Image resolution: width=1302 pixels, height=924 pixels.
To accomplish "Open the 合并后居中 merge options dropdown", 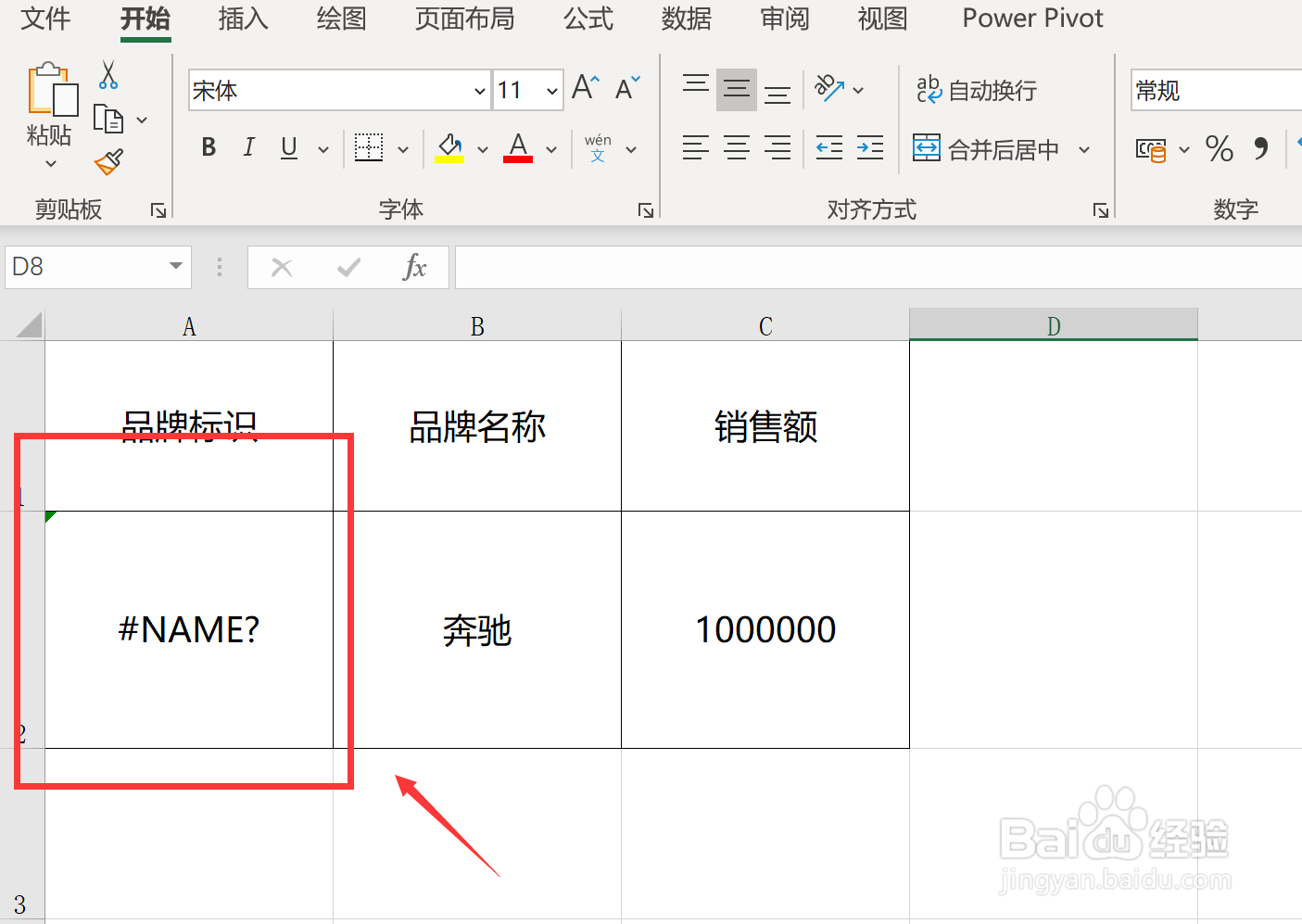I will 1084,149.
